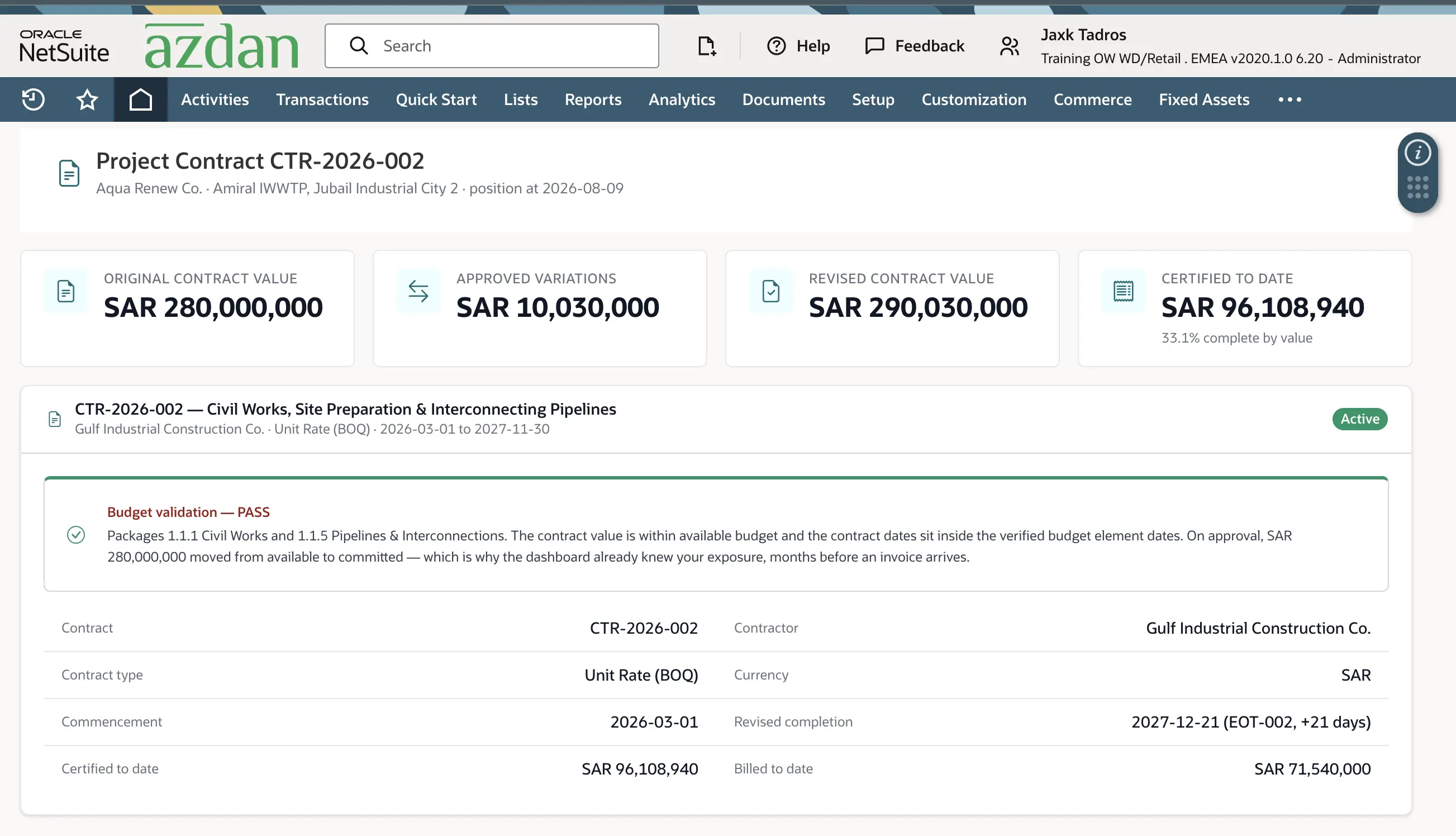Image resolution: width=1456 pixels, height=836 pixels.
Task: Click the Revised Contract Value check icon
Action: (771, 291)
